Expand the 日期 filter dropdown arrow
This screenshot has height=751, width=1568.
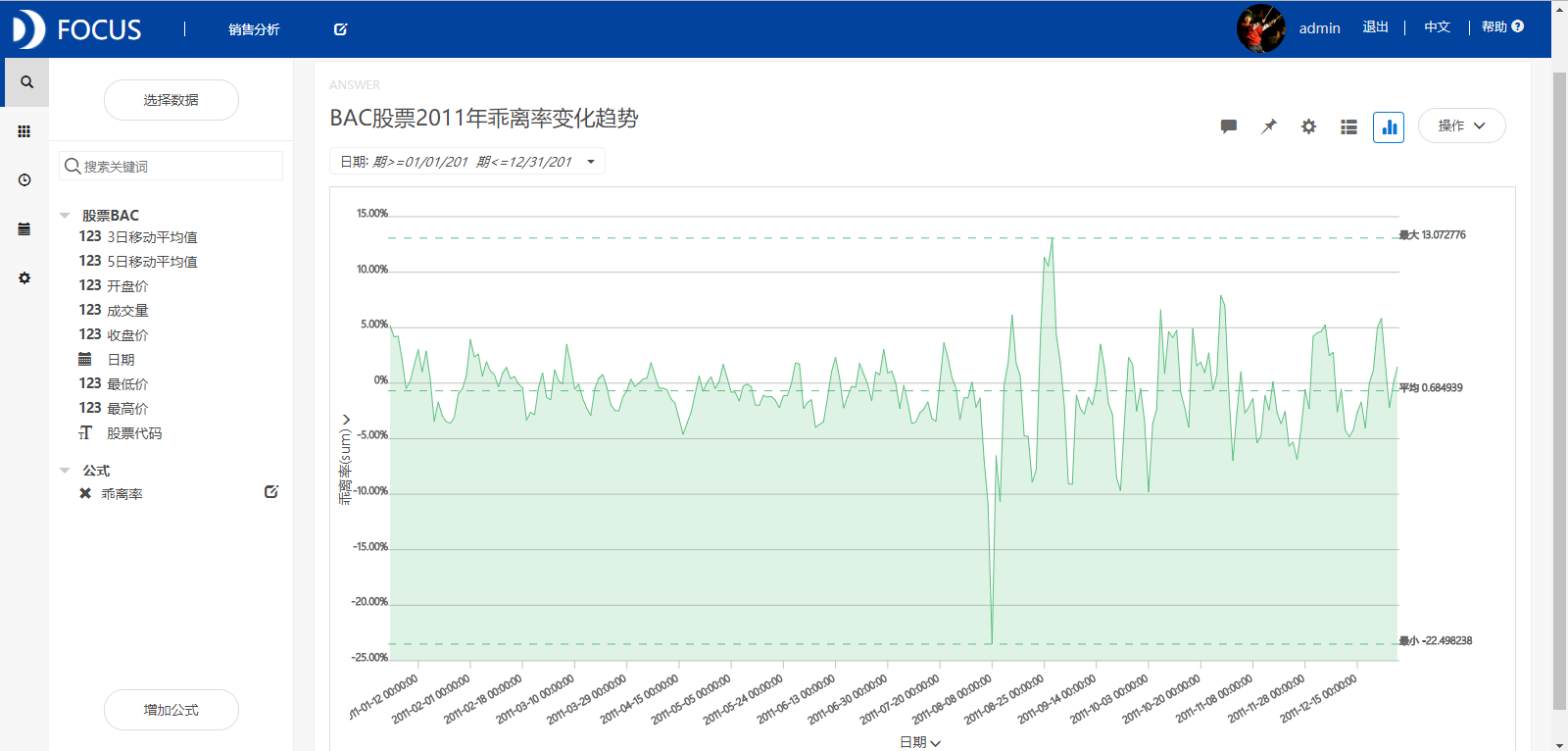coord(591,162)
